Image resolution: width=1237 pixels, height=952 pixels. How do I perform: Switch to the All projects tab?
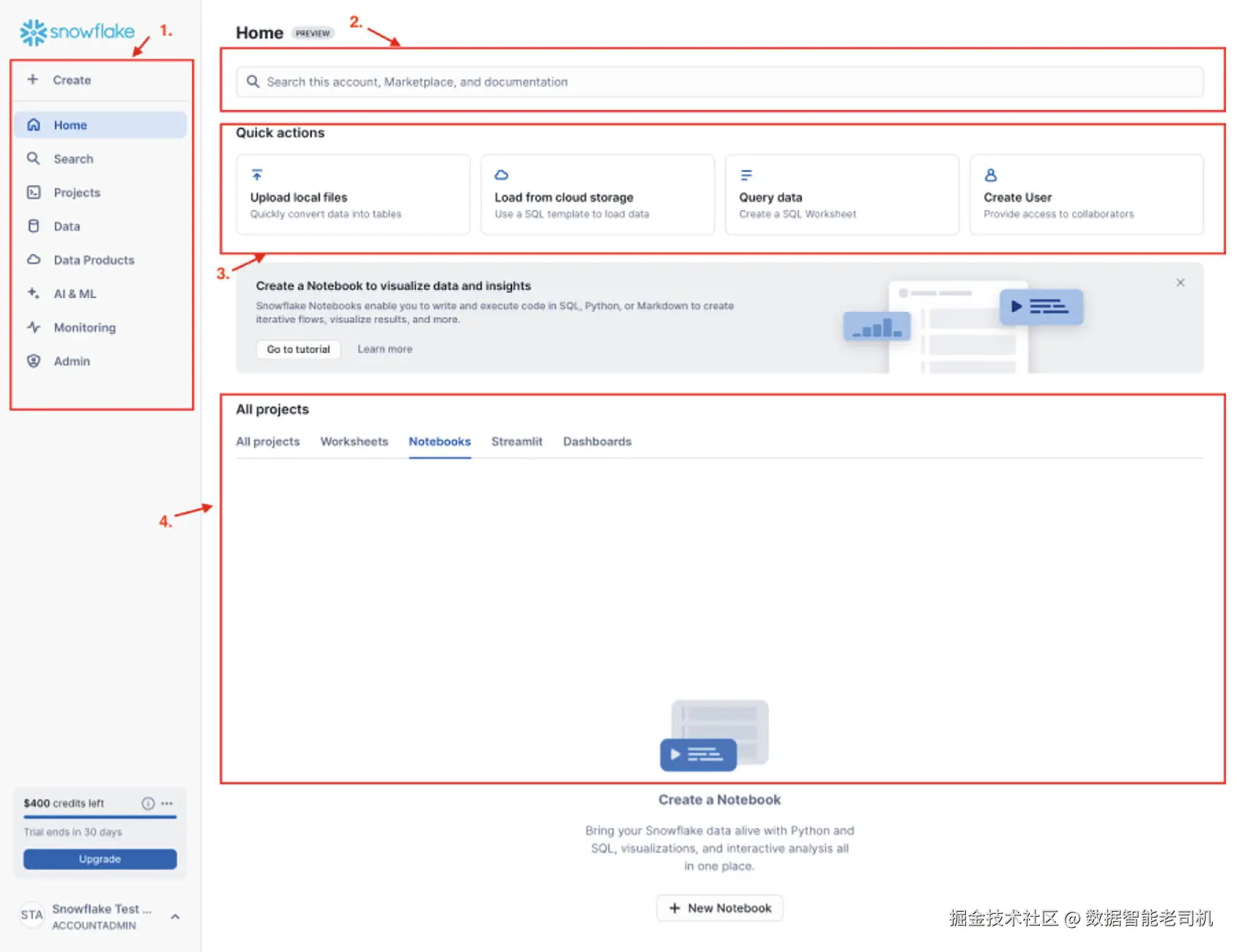[268, 442]
